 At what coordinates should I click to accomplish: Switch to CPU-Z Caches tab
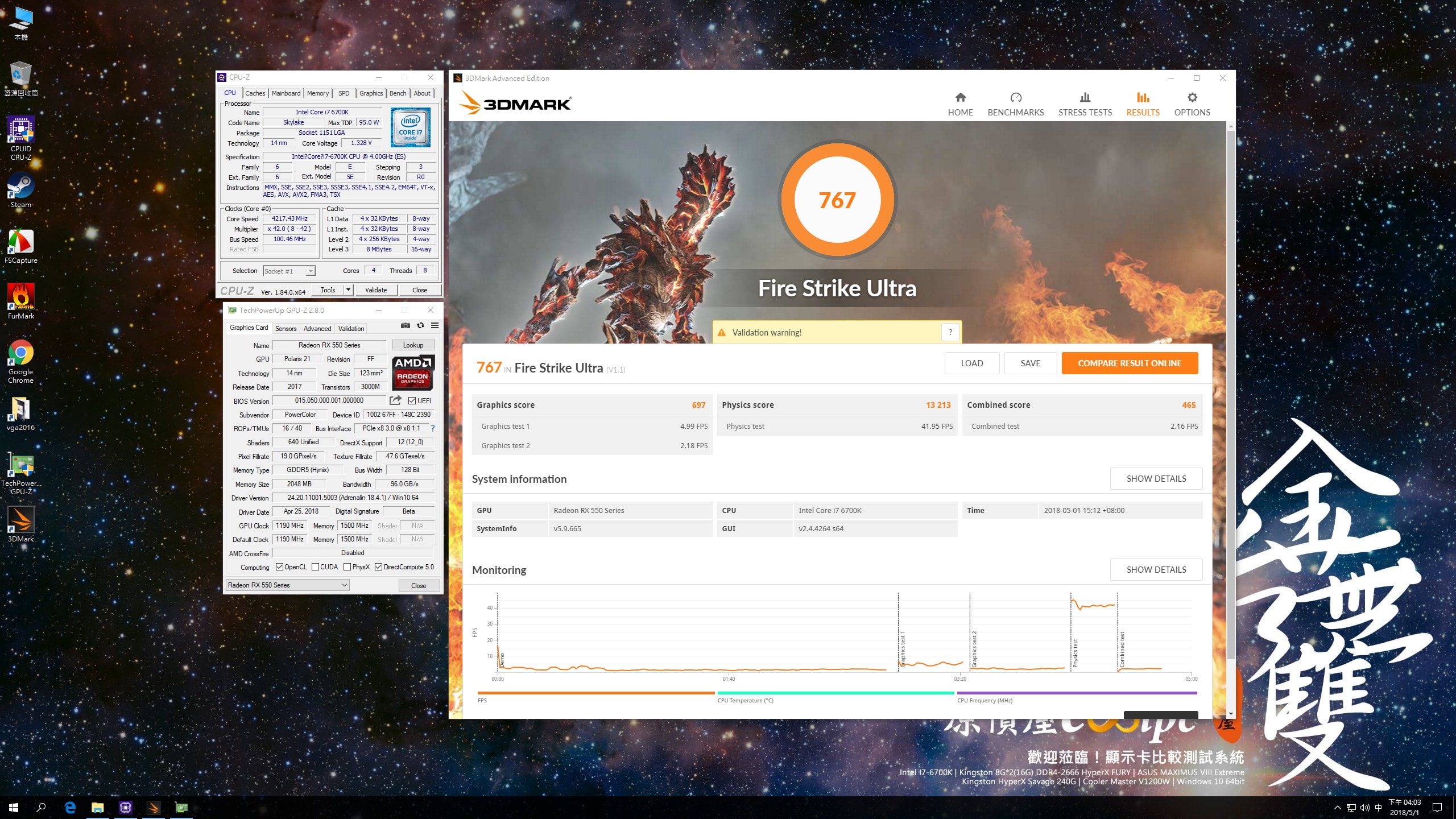coord(255,93)
